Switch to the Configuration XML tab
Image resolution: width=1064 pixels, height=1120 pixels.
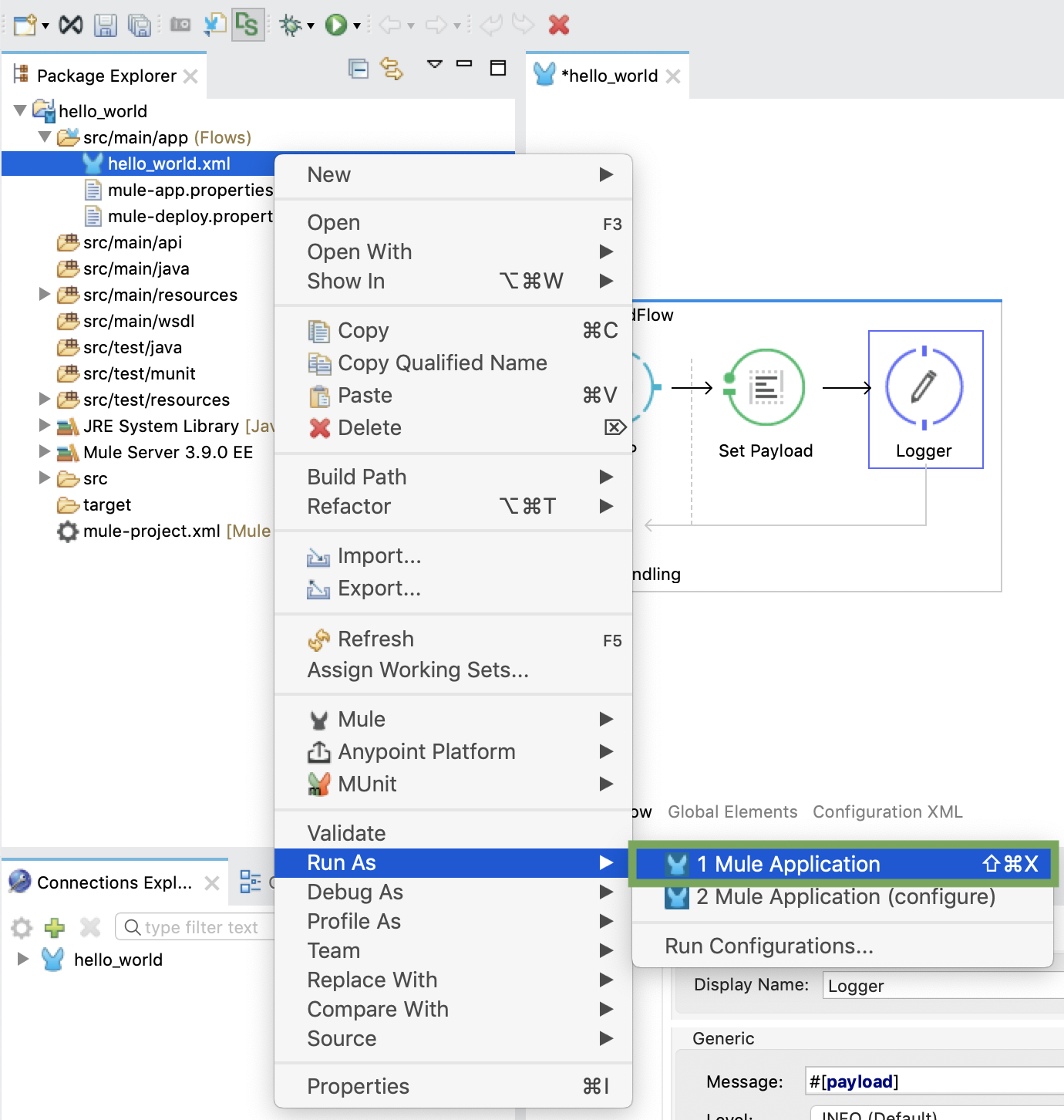[x=887, y=811]
